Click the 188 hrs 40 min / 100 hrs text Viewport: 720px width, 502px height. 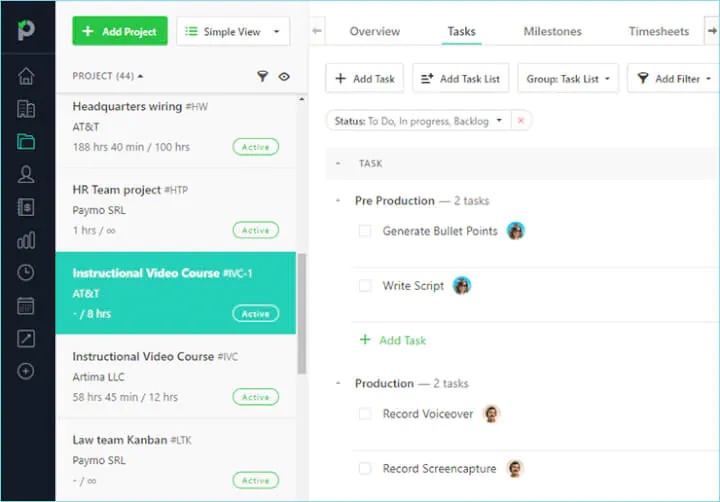pyautogui.click(x=131, y=147)
